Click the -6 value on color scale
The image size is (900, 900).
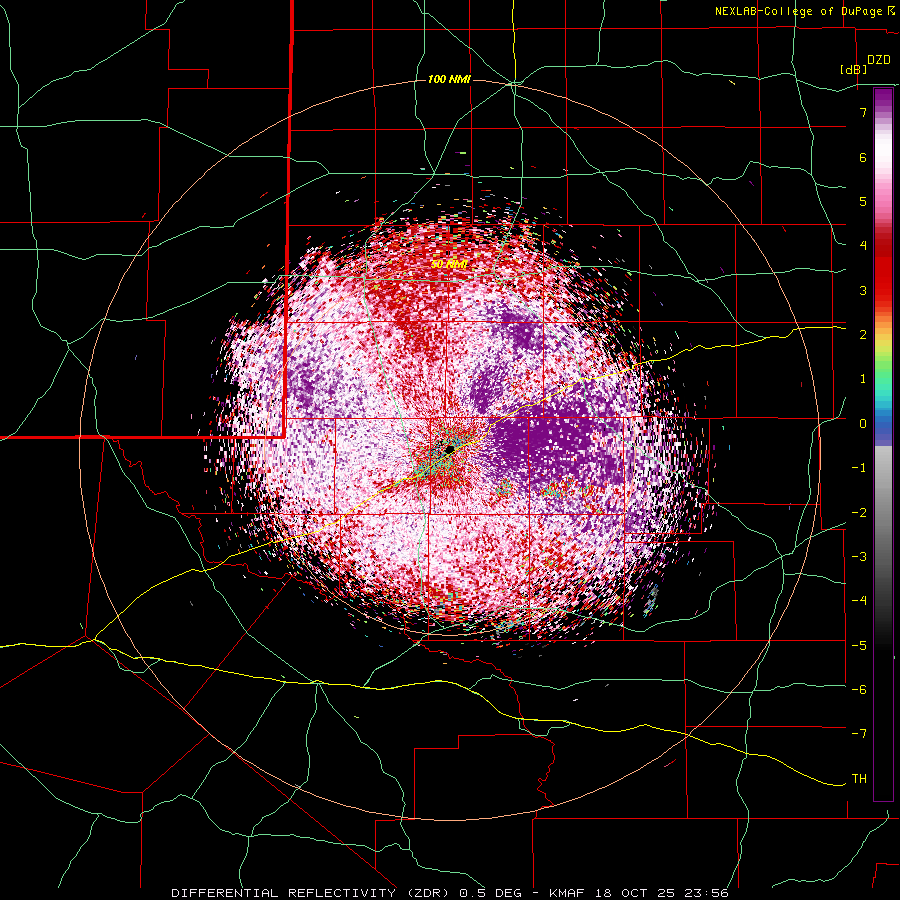859,690
